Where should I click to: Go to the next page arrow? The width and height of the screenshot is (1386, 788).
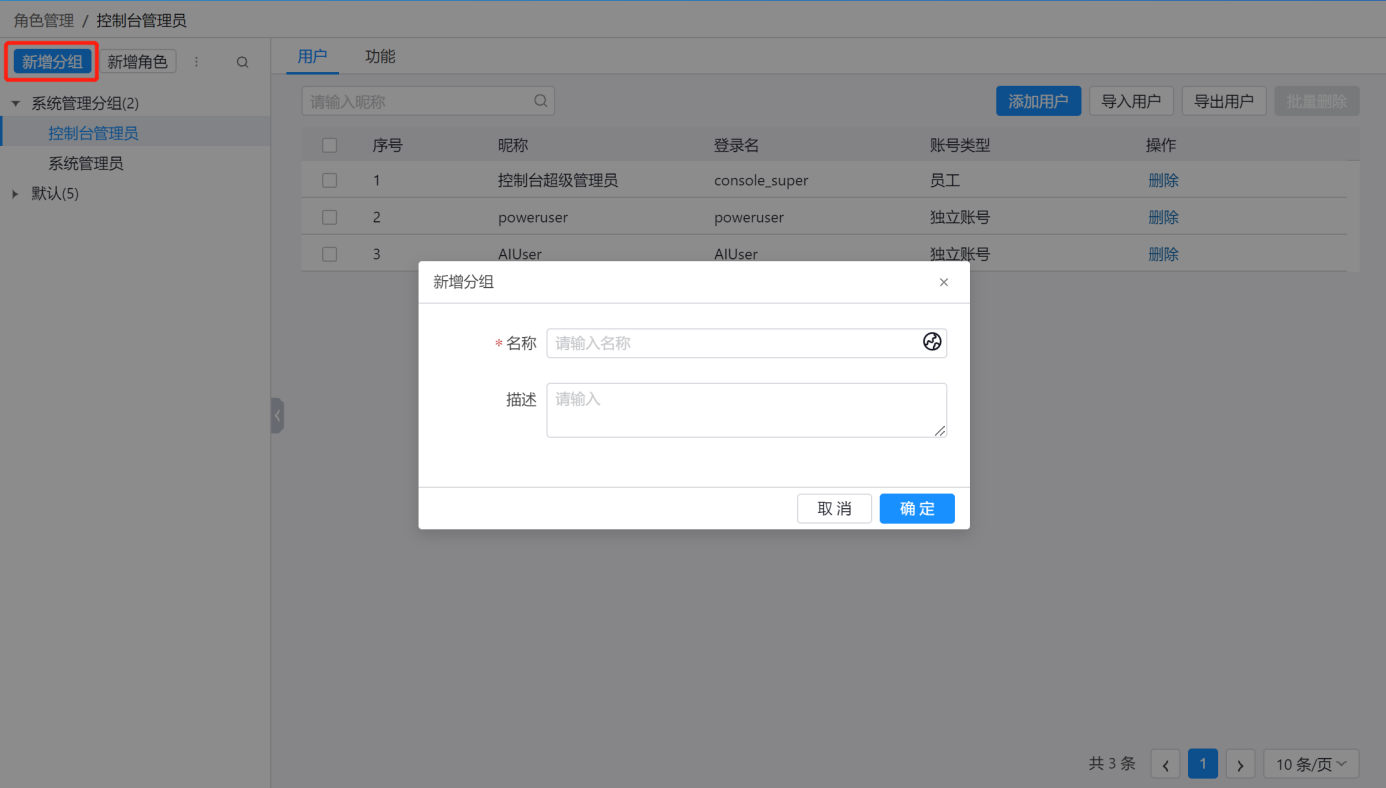[1240, 765]
